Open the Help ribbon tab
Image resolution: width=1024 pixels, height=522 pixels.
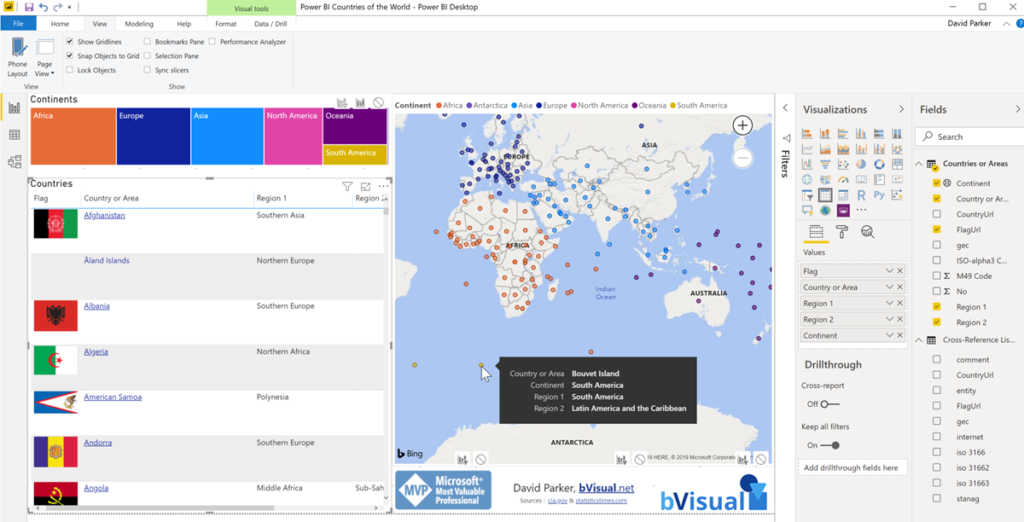tap(184, 24)
